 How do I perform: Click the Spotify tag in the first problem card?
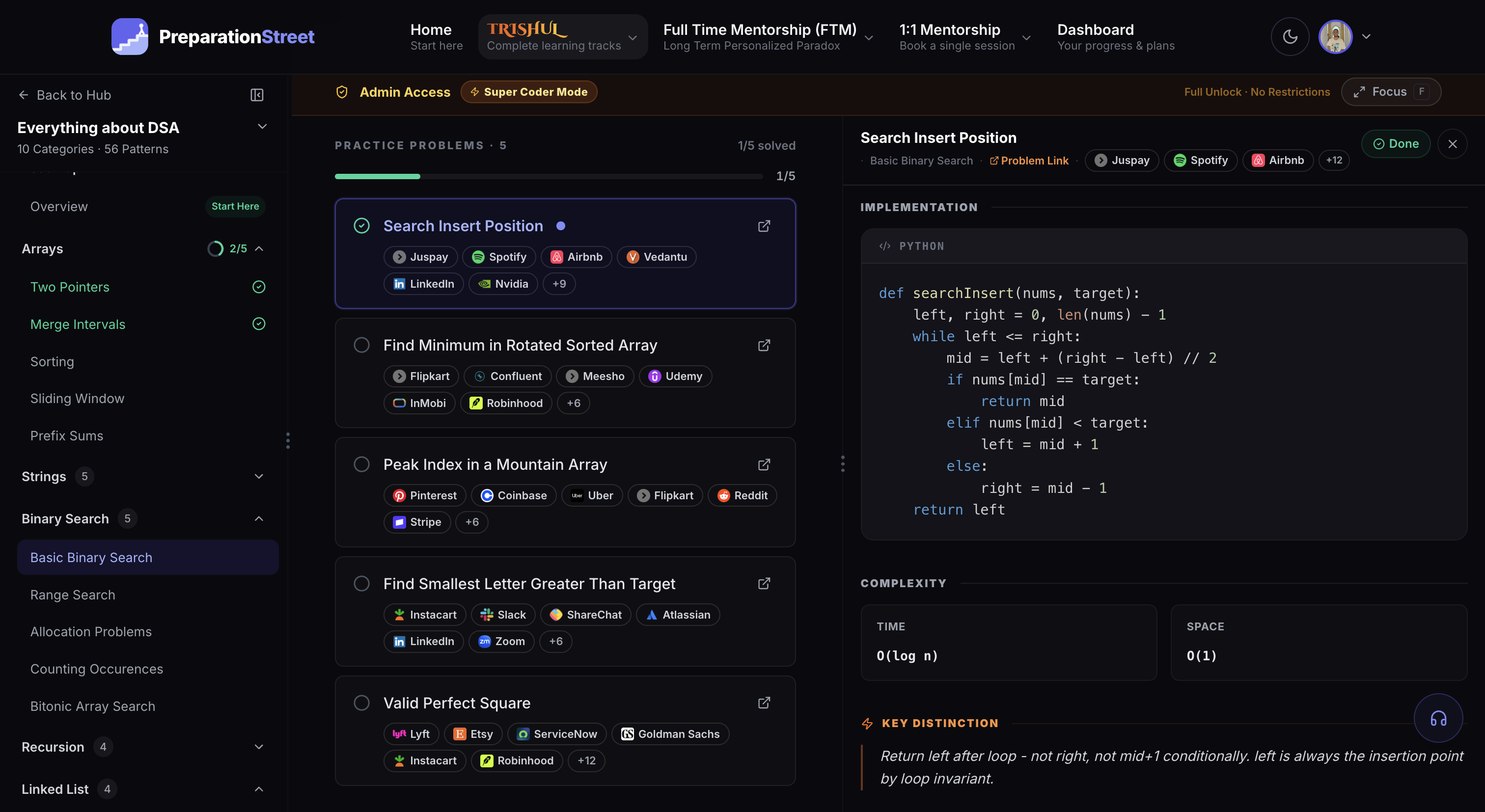(498, 257)
